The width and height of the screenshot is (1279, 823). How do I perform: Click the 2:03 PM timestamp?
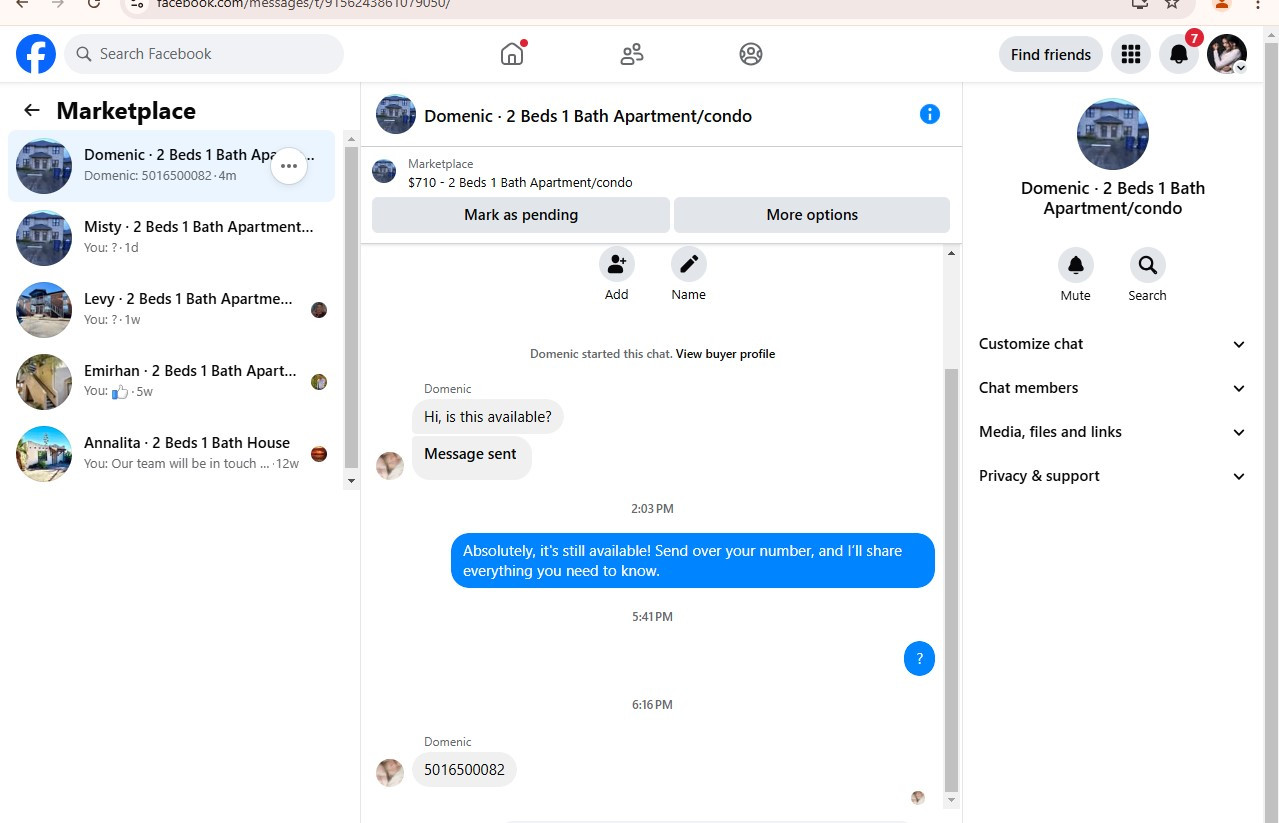point(652,509)
